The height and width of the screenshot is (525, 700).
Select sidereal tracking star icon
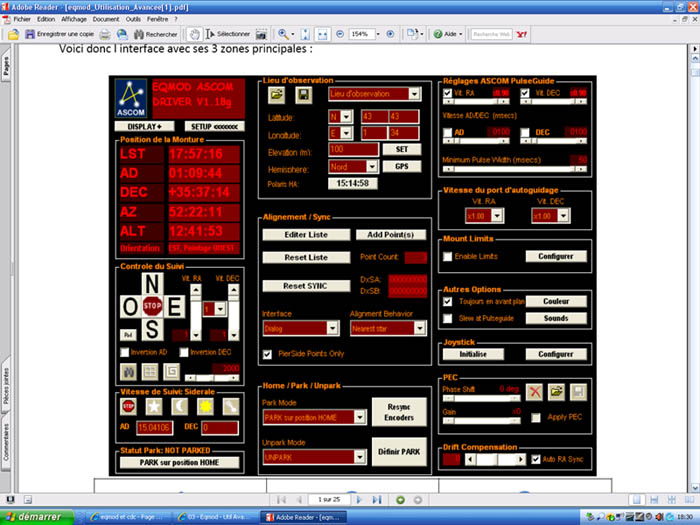point(154,406)
